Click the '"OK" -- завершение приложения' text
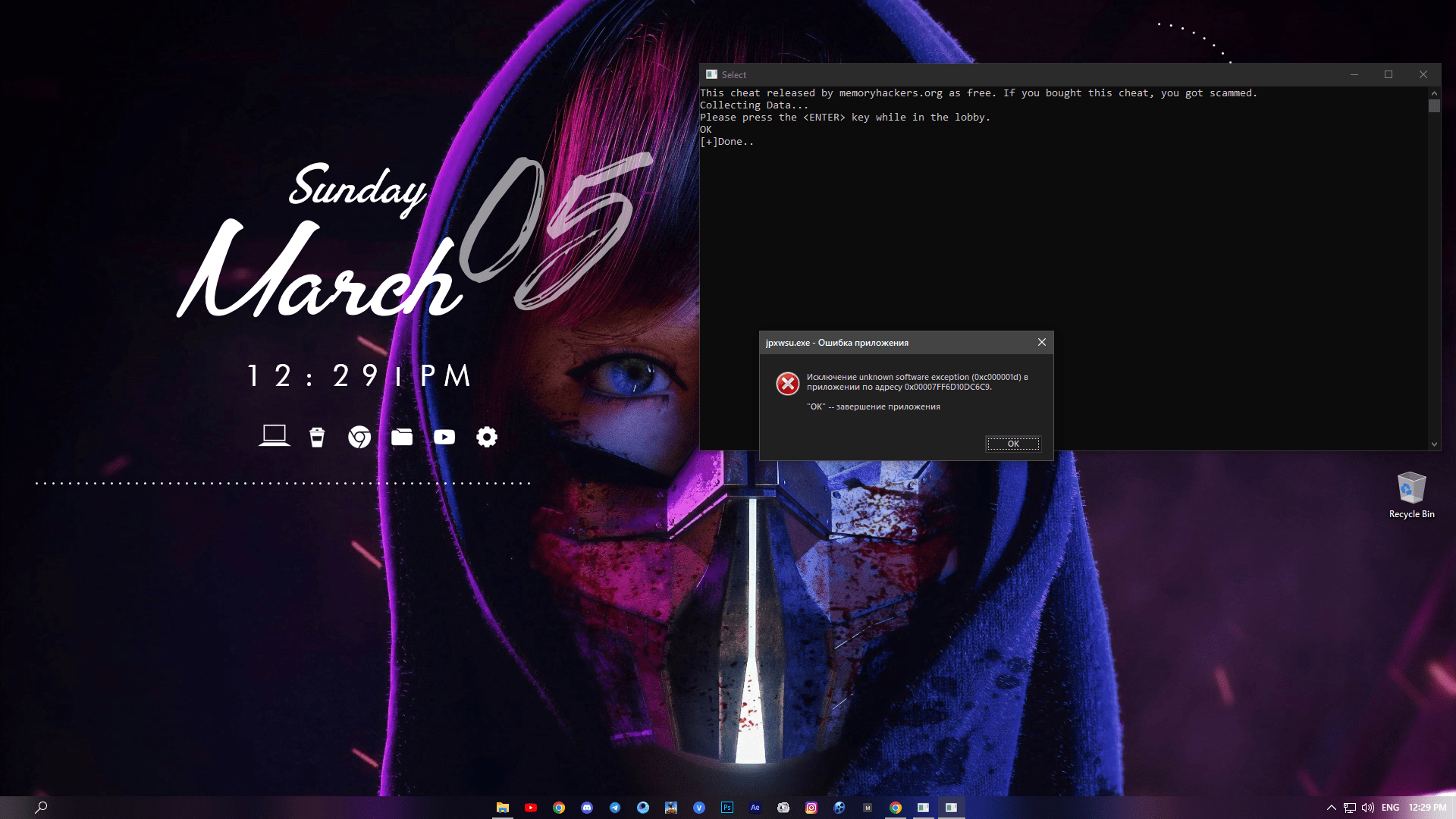The image size is (1456, 819). point(873,406)
